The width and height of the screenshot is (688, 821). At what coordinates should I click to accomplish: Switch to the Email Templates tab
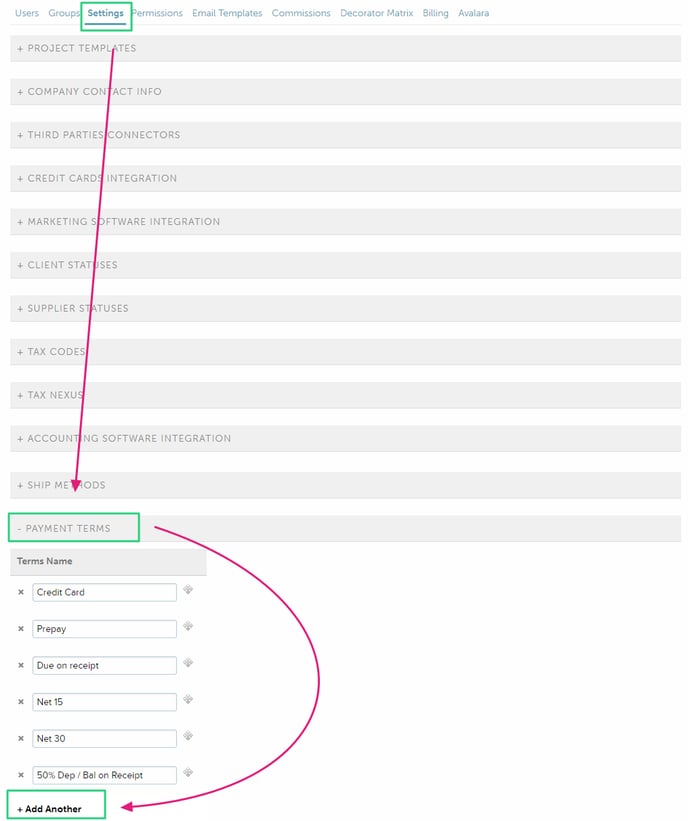227,13
